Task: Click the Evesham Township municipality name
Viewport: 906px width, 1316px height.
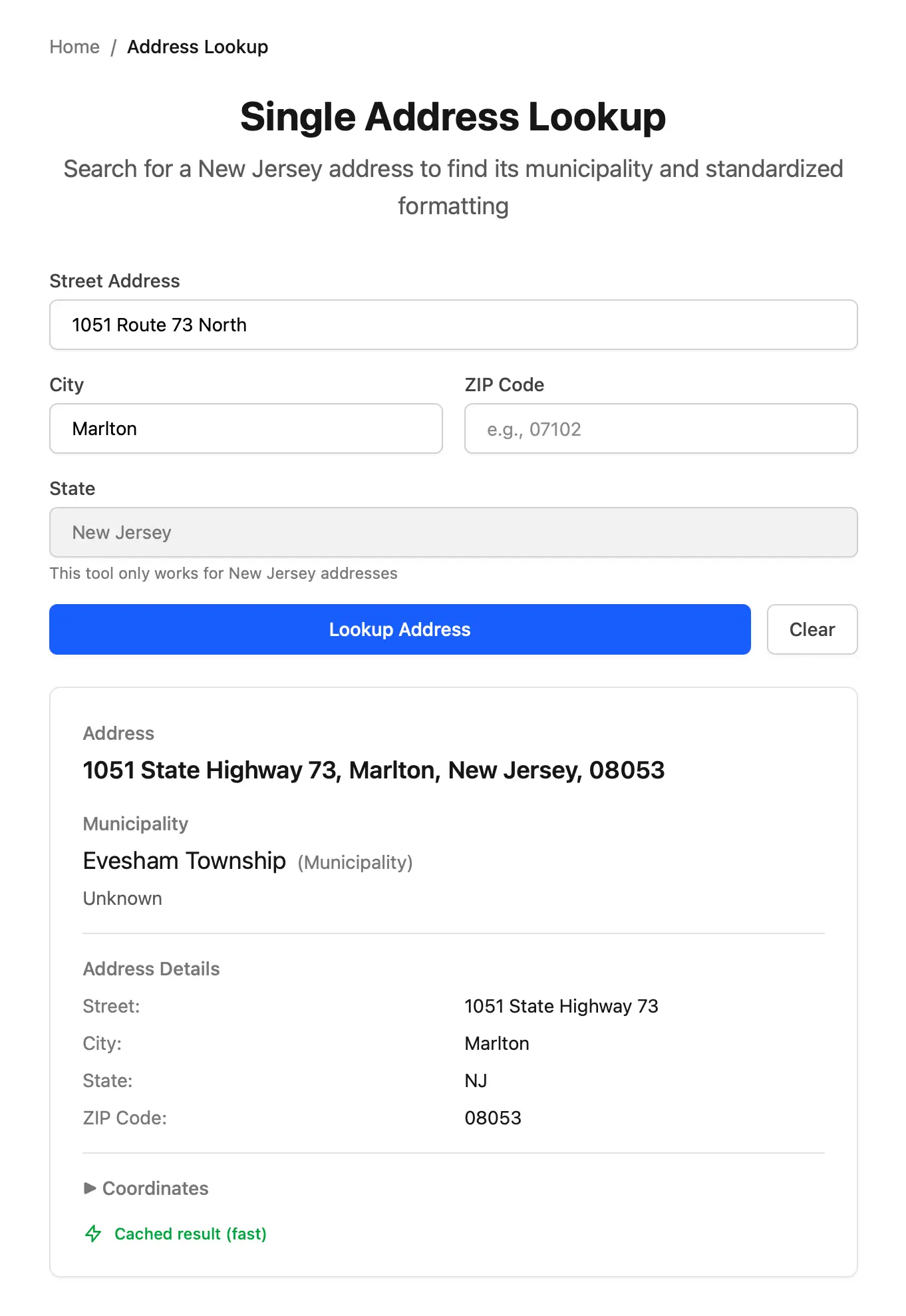Action: click(x=184, y=861)
